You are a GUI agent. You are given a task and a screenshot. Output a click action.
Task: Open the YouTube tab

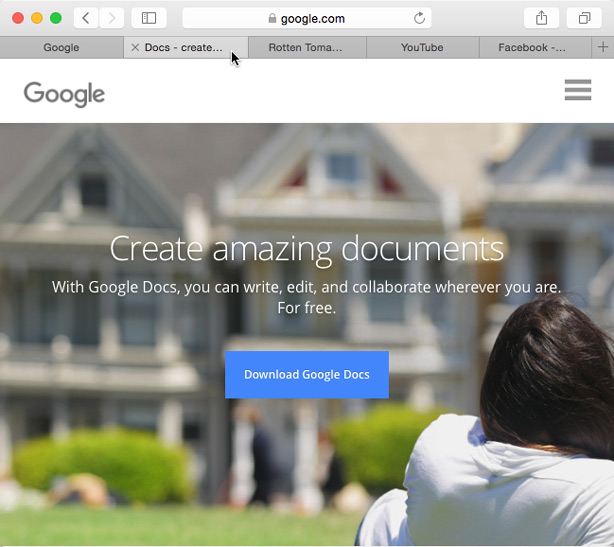click(x=422, y=47)
